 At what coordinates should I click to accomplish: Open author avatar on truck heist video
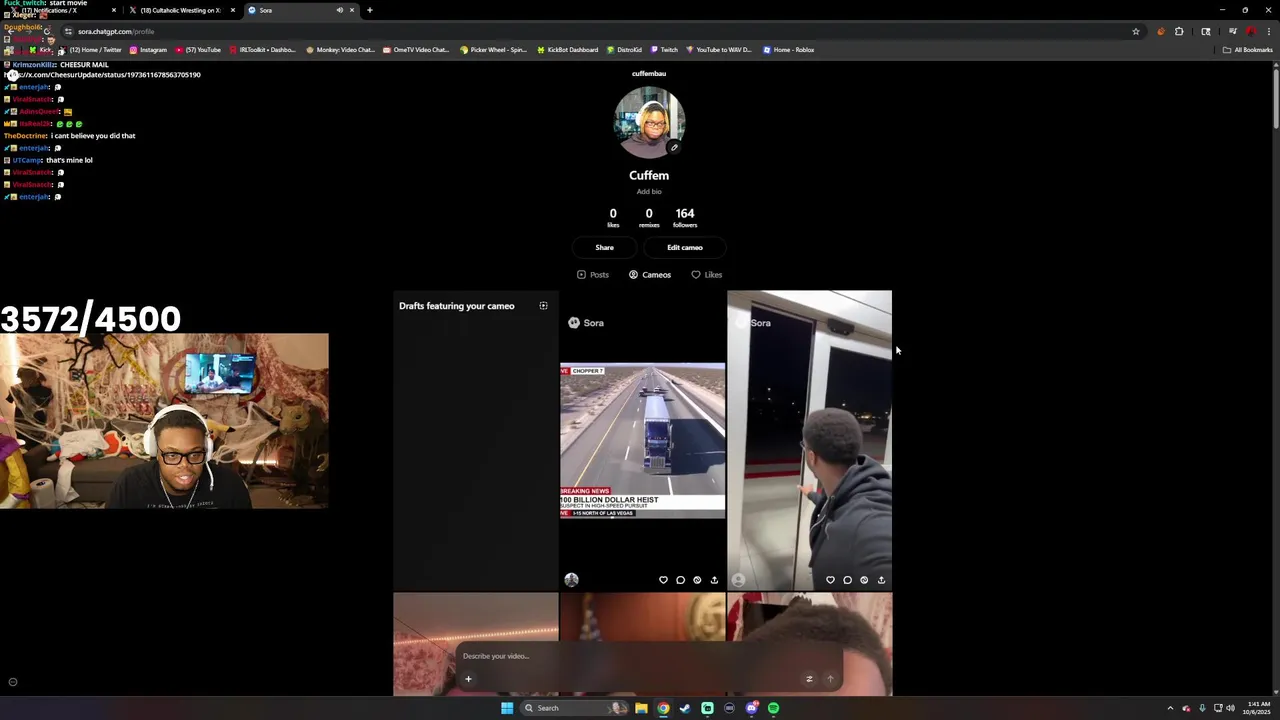coord(571,580)
